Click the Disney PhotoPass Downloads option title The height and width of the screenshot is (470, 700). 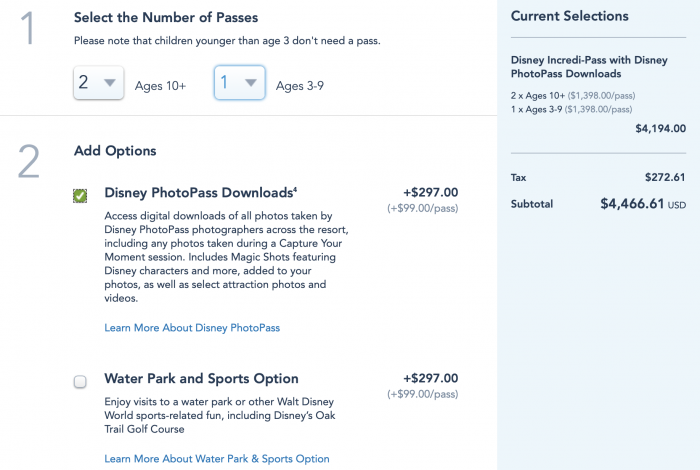tap(200, 192)
